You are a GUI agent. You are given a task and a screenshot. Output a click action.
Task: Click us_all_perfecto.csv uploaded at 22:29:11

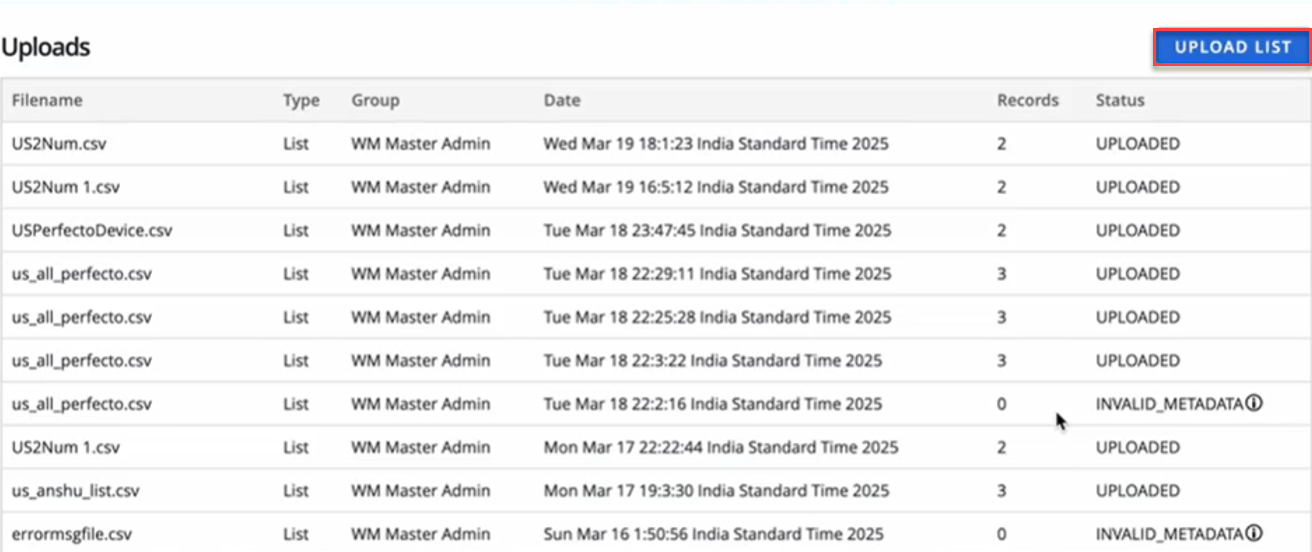[82, 274]
